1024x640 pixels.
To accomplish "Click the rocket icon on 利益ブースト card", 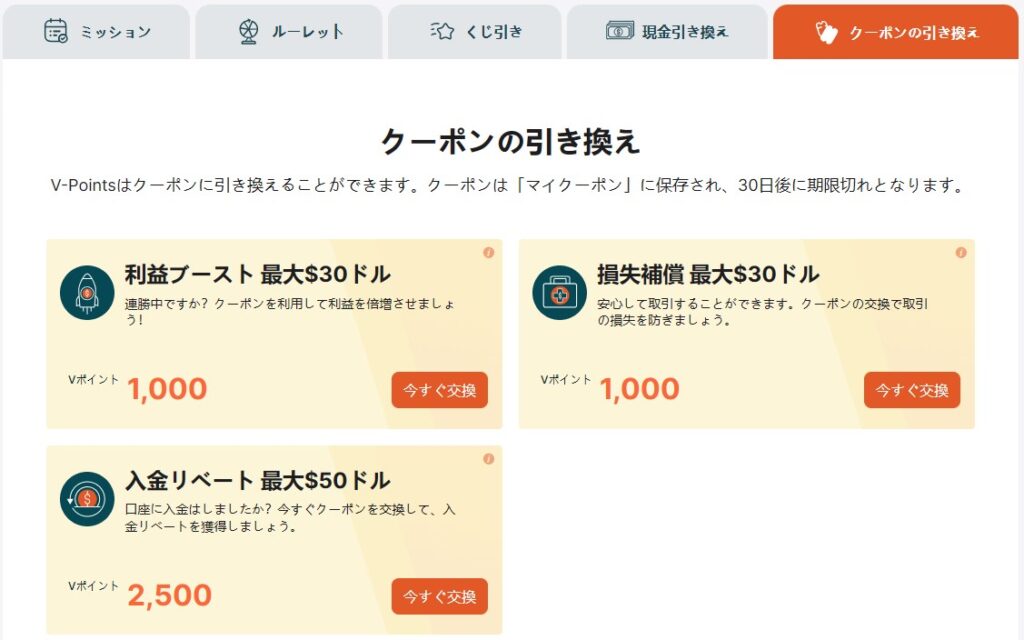I will (x=87, y=293).
